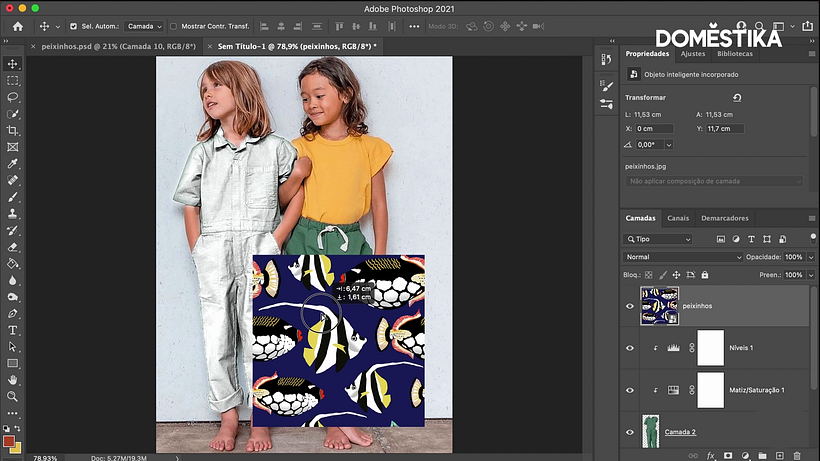The height and width of the screenshot is (461, 820).
Task: Select the peixinhos layer thumbnail
Action: [x=659, y=306]
